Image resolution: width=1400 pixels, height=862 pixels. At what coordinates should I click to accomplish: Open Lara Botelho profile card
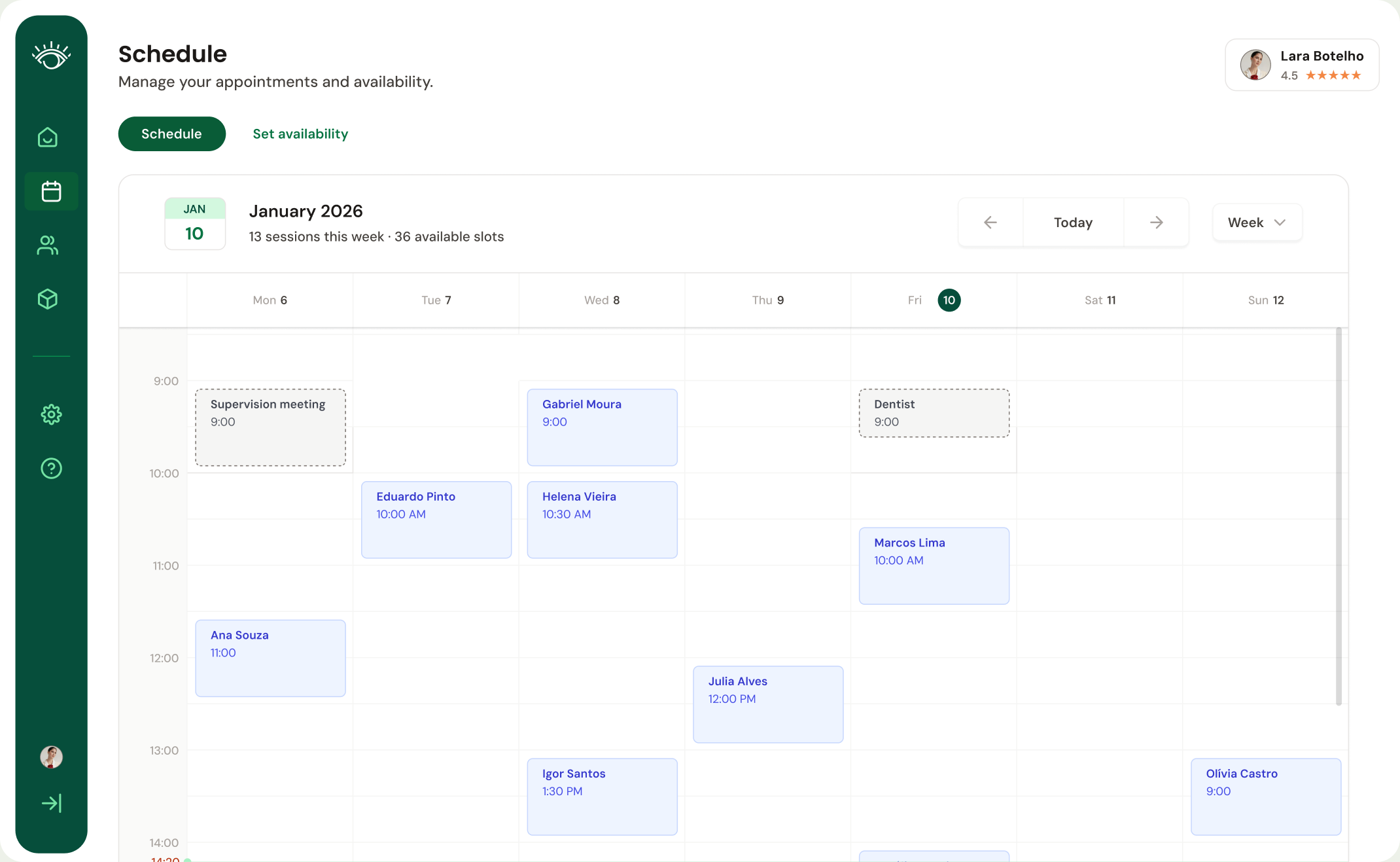click(1302, 65)
